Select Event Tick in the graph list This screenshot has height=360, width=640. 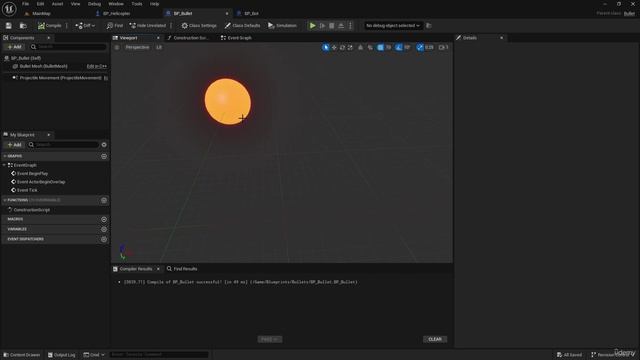point(27,190)
